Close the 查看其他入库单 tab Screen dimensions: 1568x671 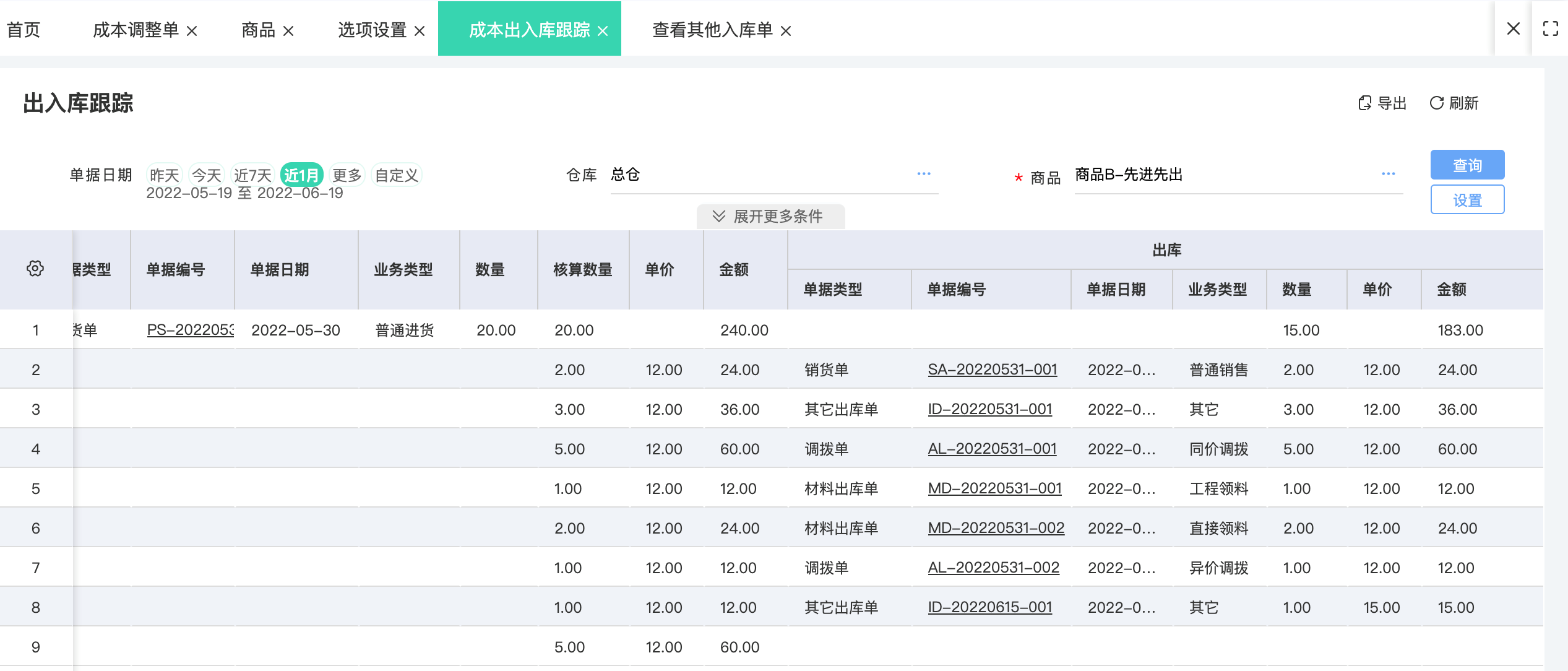tap(786, 31)
